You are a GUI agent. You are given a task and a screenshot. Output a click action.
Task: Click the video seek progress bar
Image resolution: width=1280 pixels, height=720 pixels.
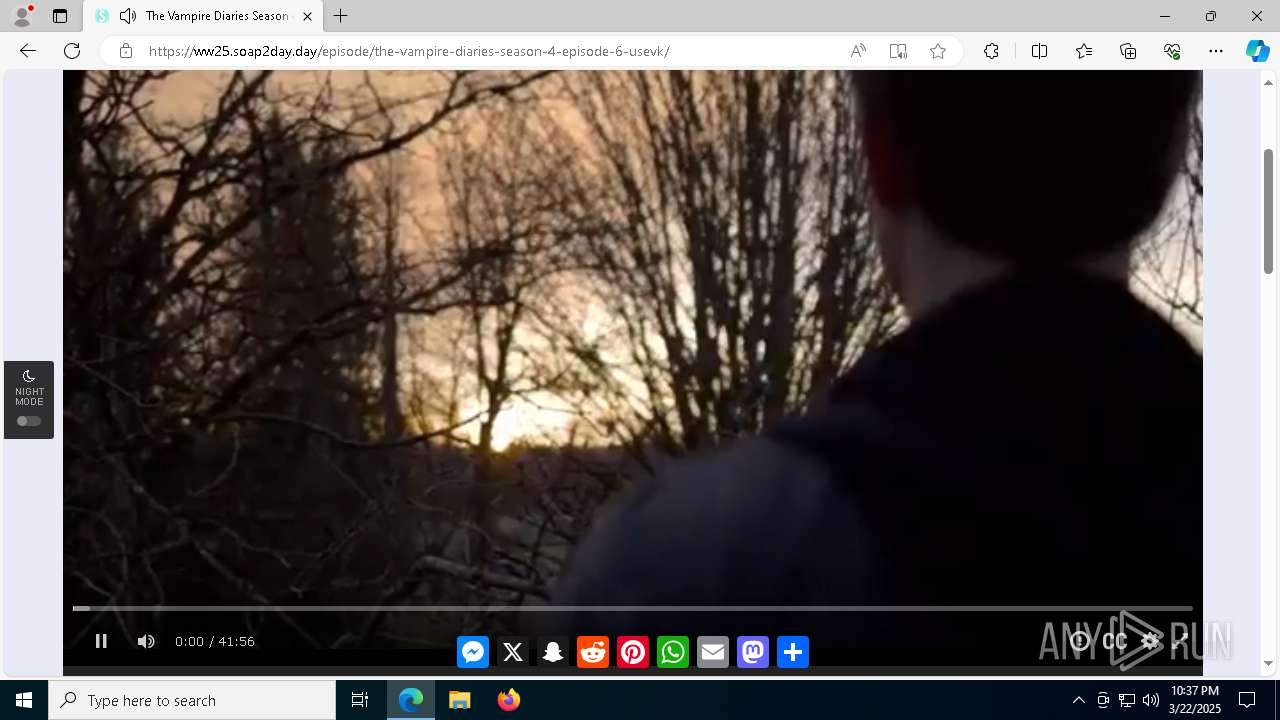coord(632,608)
